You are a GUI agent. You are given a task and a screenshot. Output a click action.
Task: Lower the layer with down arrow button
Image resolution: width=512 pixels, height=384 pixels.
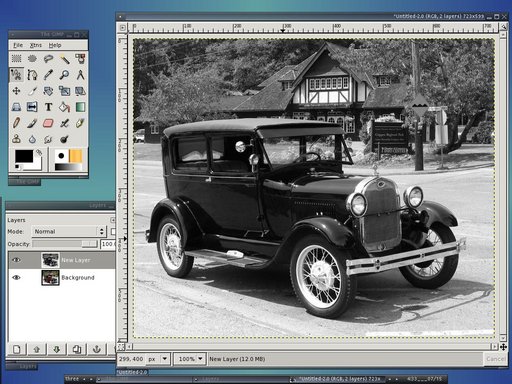57,349
